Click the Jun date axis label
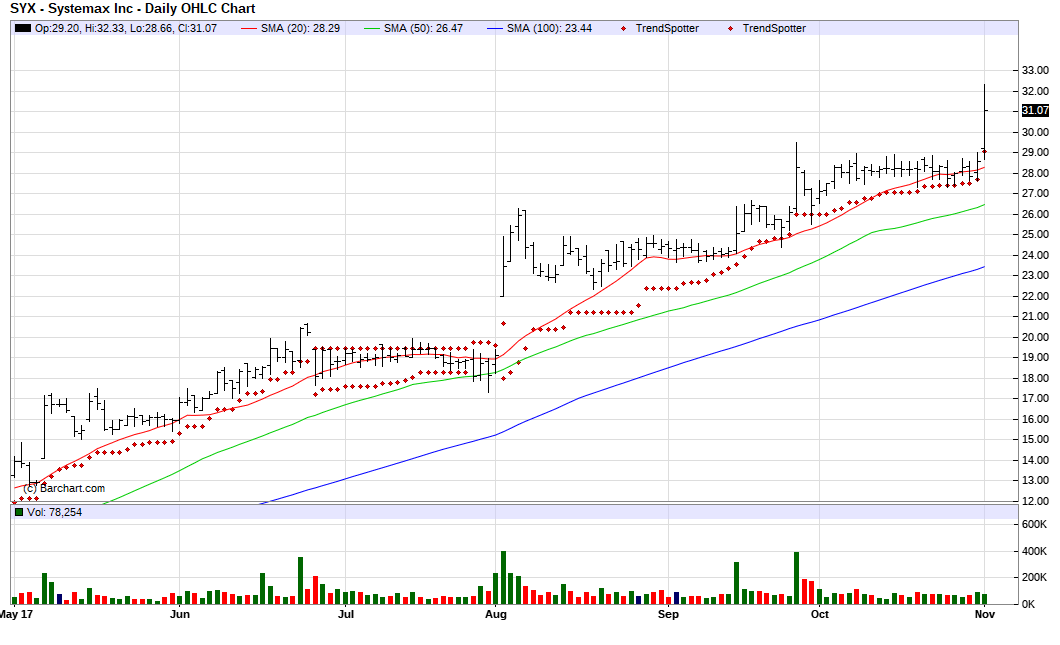This screenshot has width=1060, height=645. coord(180,615)
